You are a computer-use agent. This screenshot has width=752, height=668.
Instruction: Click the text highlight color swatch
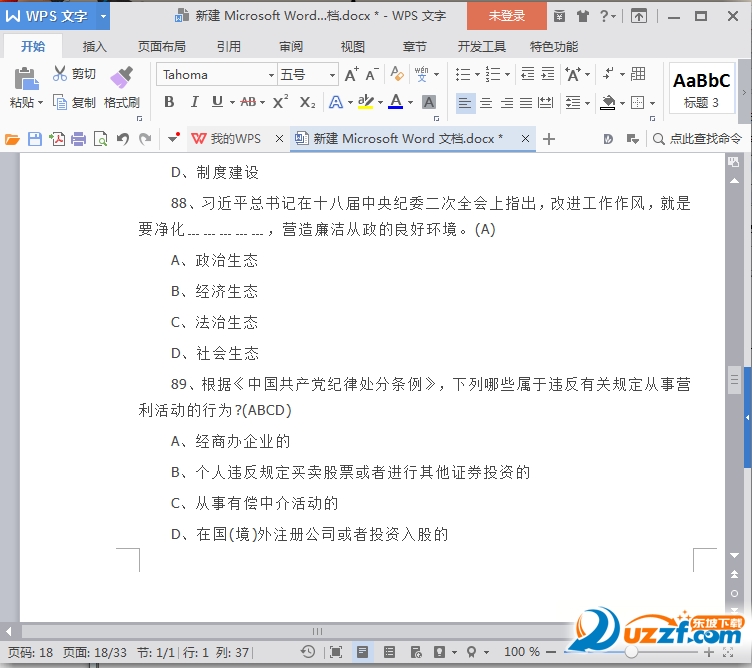coord(365,102)
